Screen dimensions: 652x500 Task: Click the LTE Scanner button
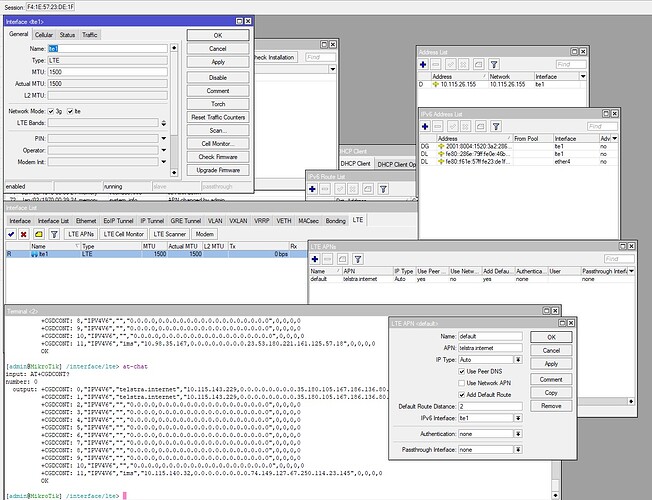click(x=169, y=234)
